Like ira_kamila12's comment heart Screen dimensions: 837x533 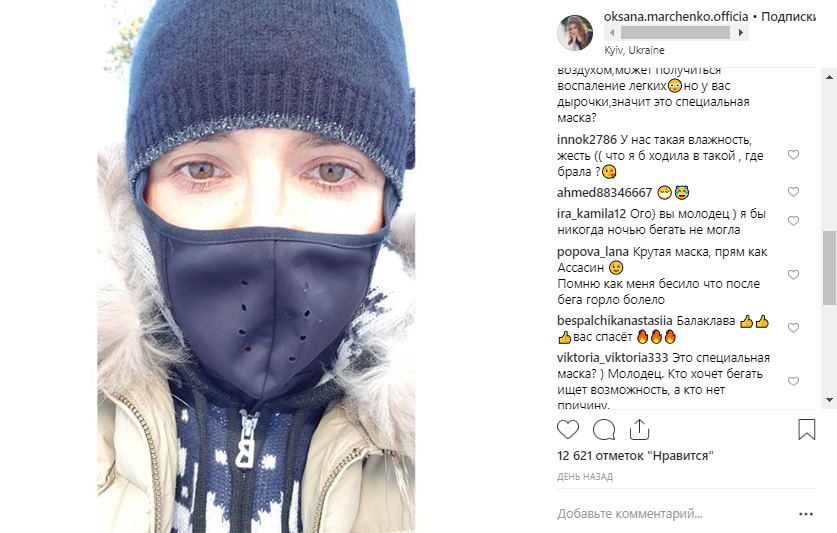(793, 221)
